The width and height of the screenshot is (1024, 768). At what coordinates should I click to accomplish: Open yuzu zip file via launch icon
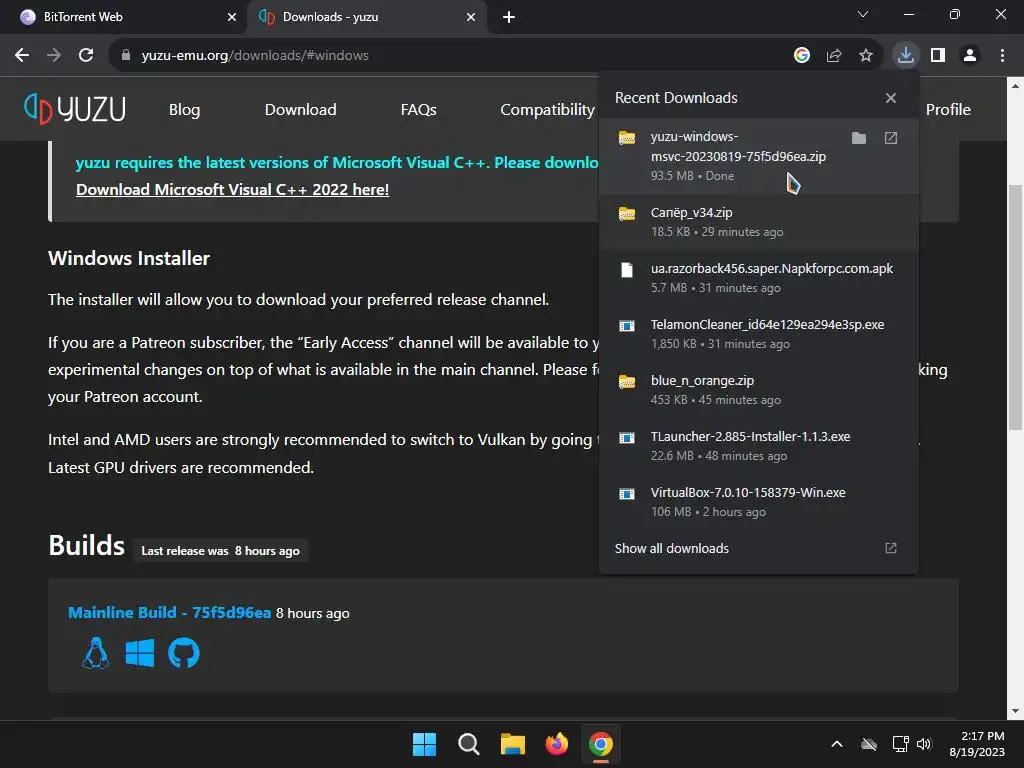891,138
